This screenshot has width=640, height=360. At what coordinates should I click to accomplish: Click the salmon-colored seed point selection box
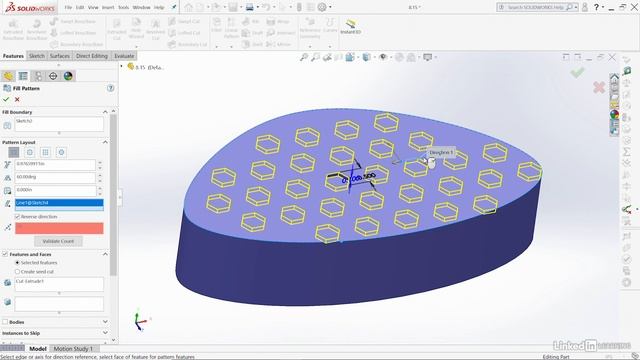(59, 228)
